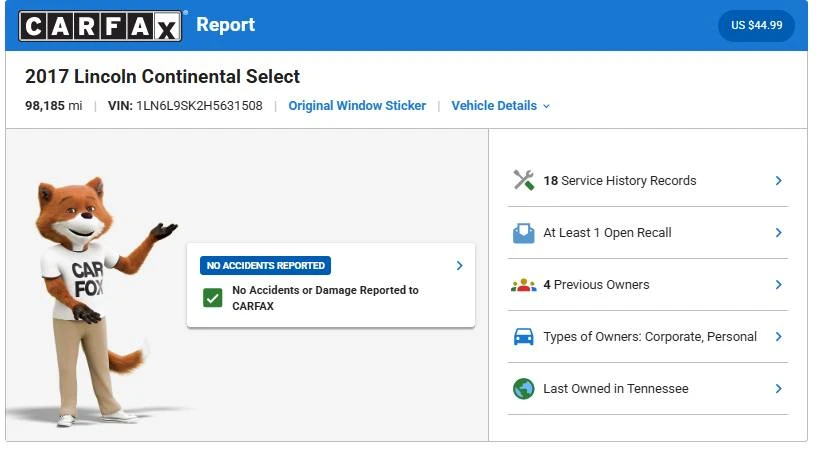The height and width of the screenshot is (454, 822).
Task: Open the chevron on the no accidents card
Action: 459,266
